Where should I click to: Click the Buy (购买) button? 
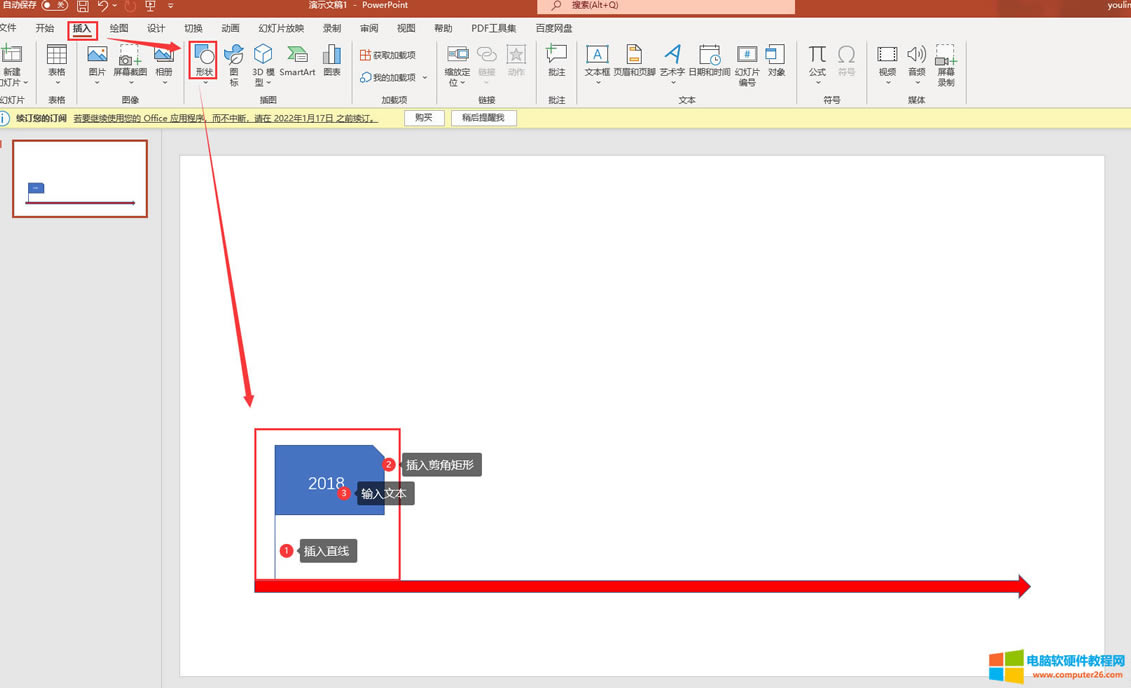424,118
